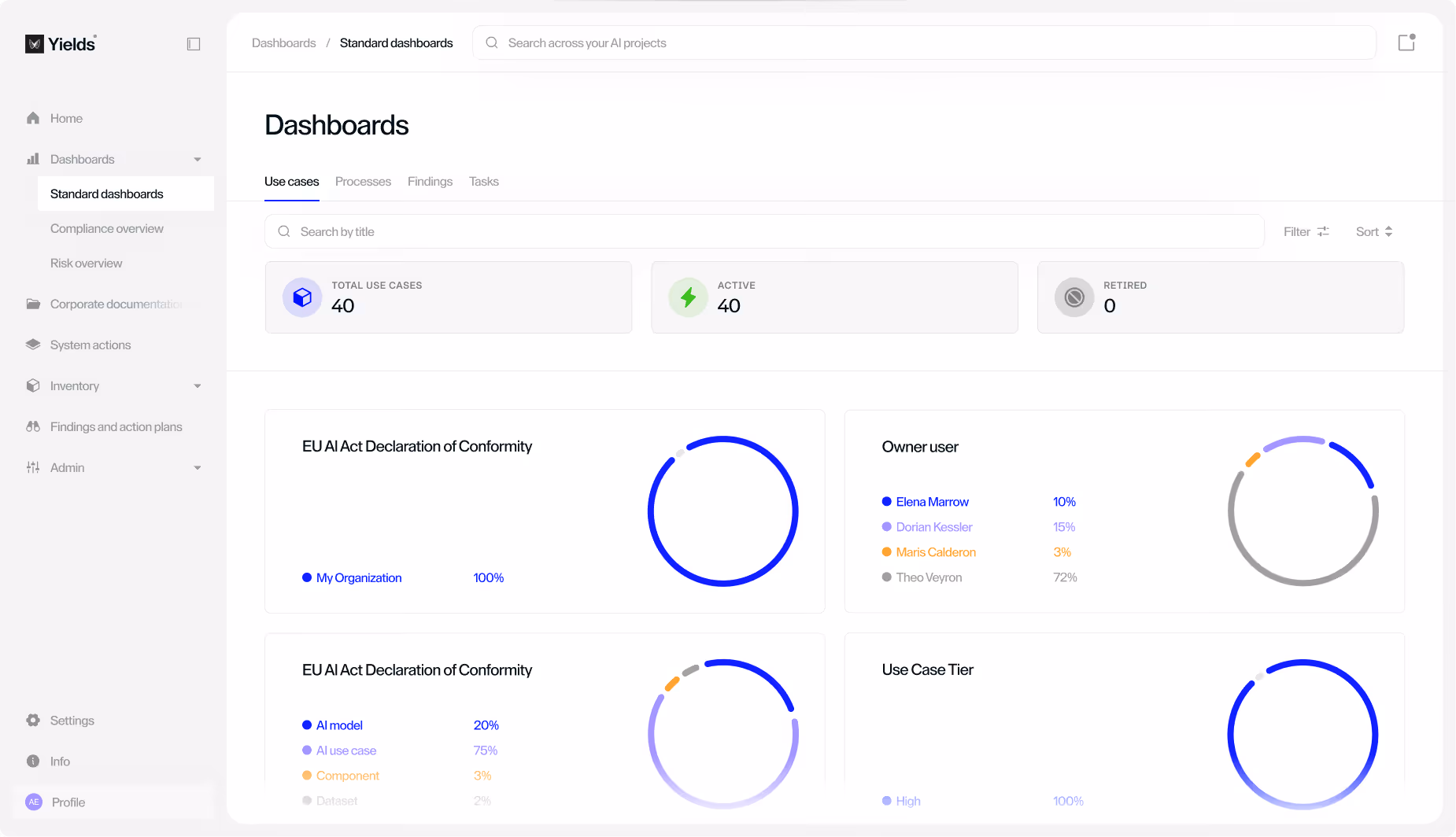
Task: Click the Corporate documentation folder icon
Action: click(x=33, y=304)
